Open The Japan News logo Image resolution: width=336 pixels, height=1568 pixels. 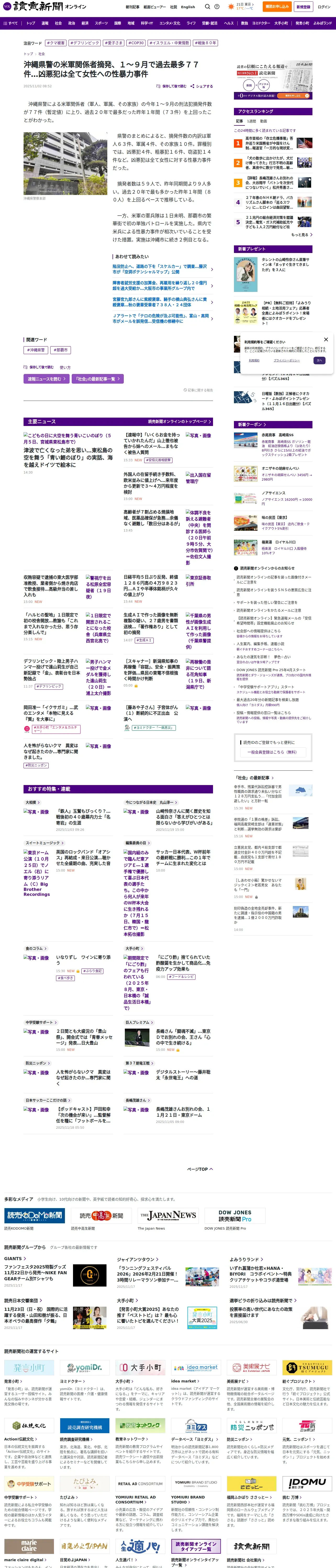(168, 1215)
